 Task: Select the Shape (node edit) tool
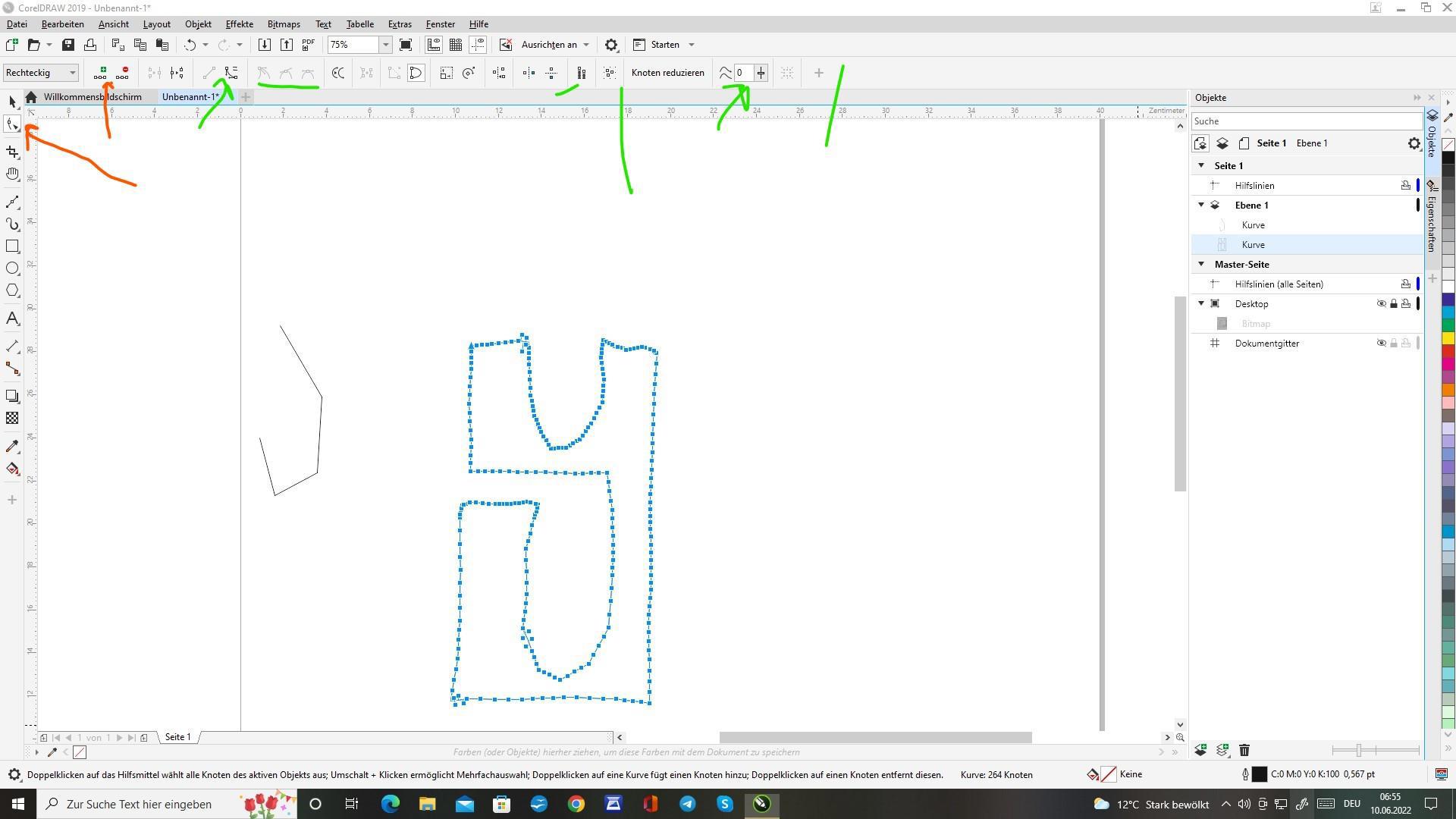12,124
